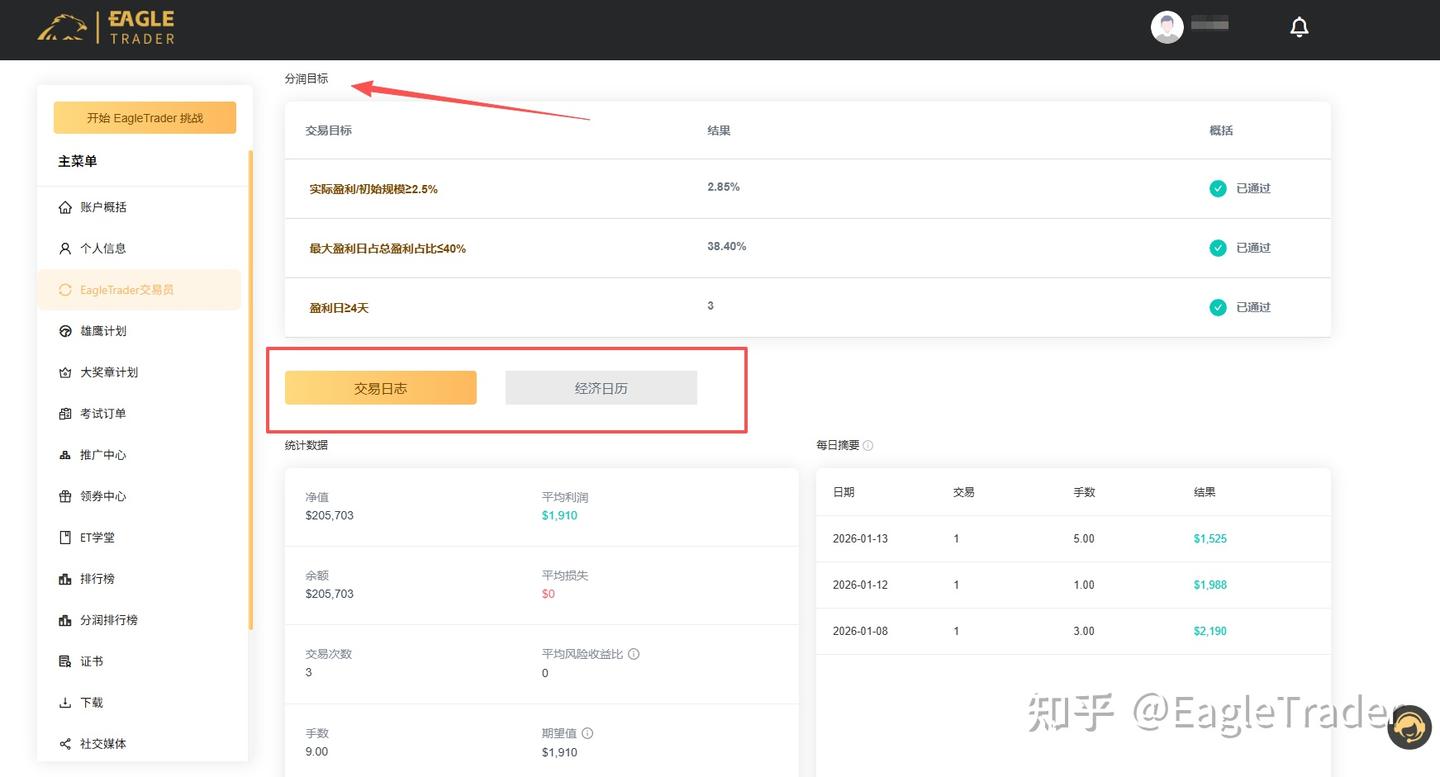Open the customer service chat bubble
The width and height of the screenshot is (1440, 777).
click(x=1410, y=728)
